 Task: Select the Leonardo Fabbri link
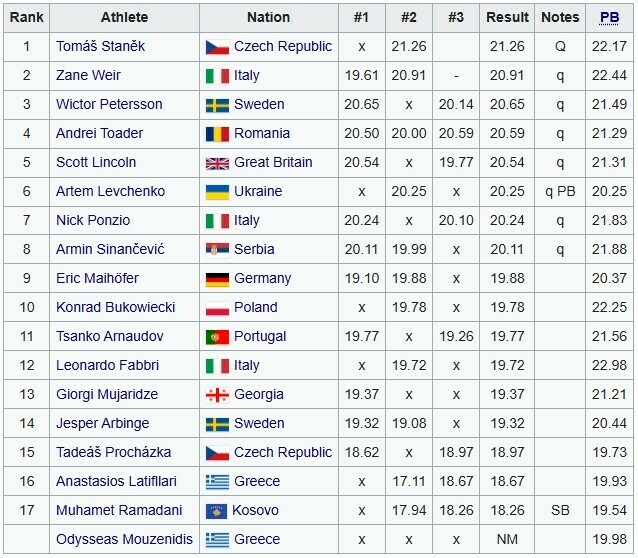pyautogui.click(x=107, y=366)
